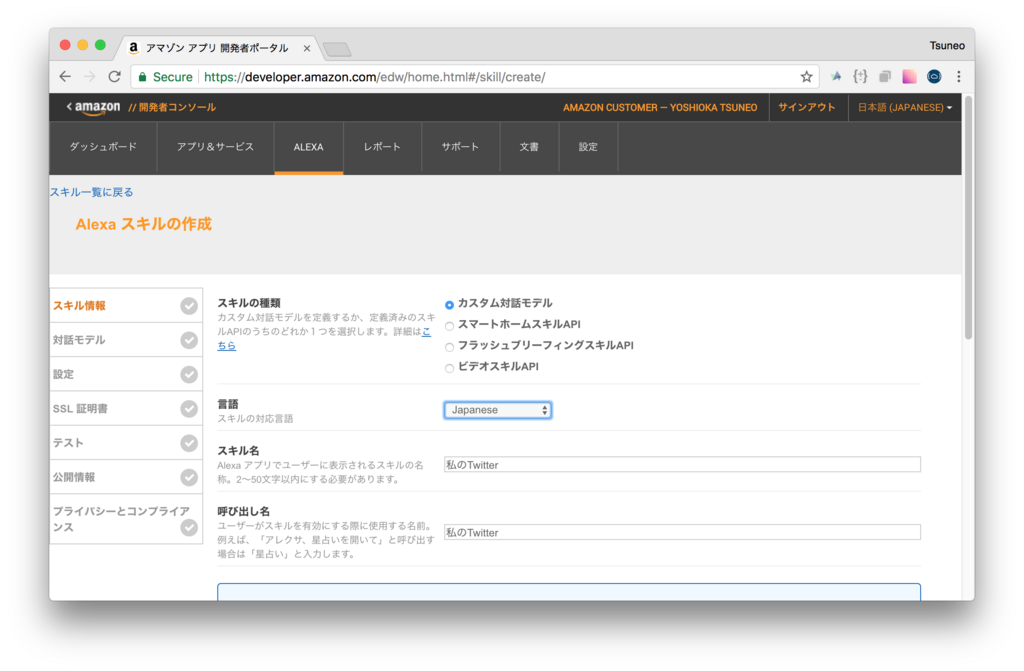Open レポート tab
This screenshot has width=1024, height=671.
382,147
